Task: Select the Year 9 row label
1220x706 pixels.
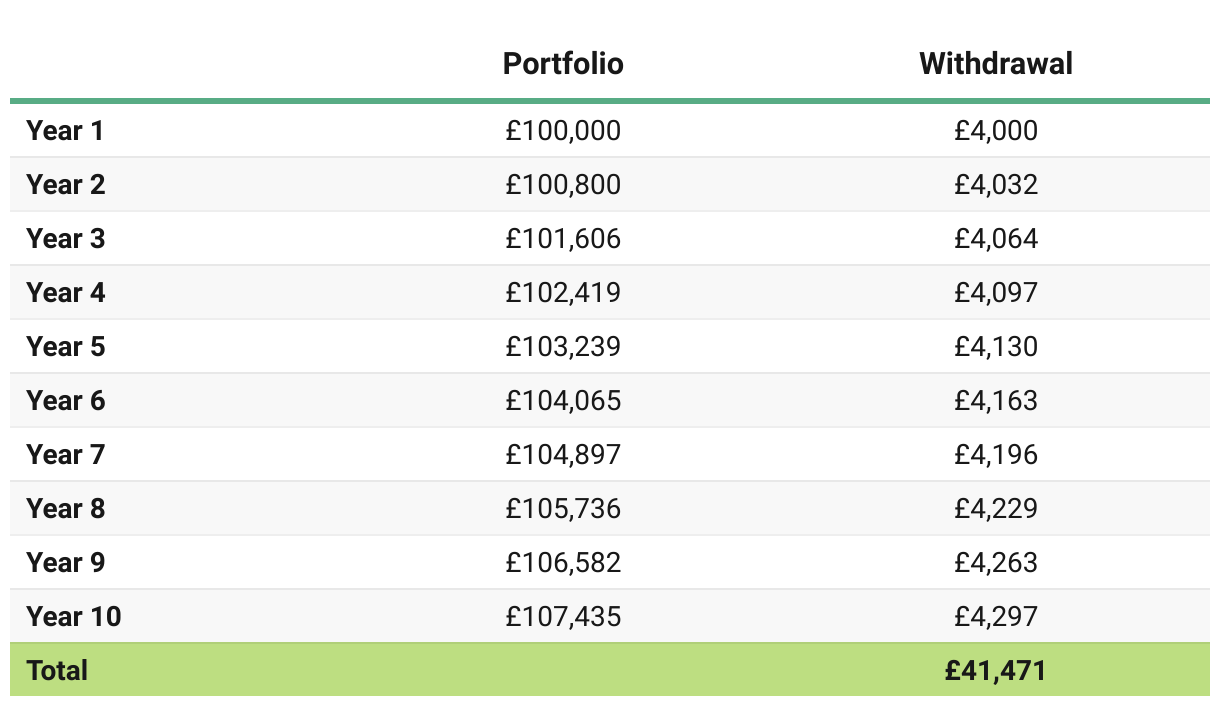Action: click(65, 563)
